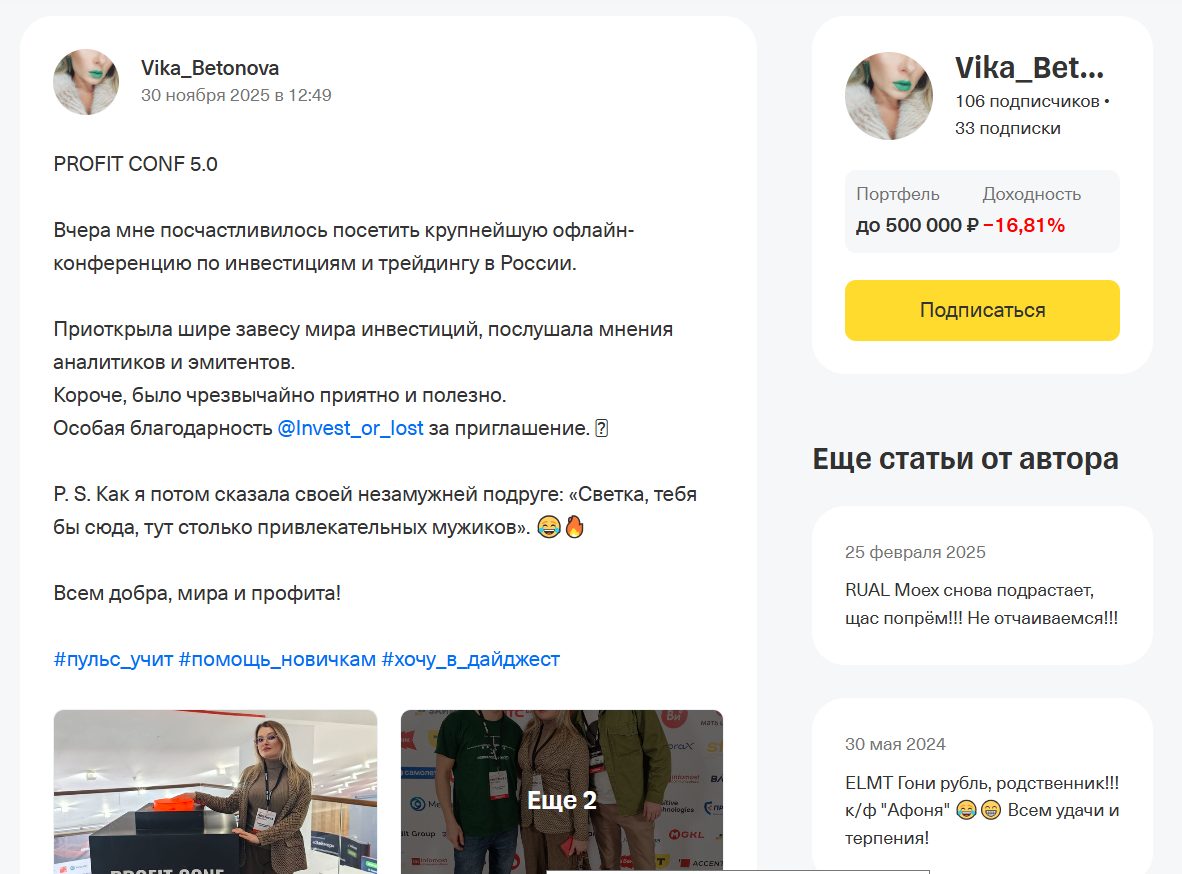Viewport: 1182px width, 874px height.
Task: Click the grinning emoji in ELMT article
Action: [991, 811]
